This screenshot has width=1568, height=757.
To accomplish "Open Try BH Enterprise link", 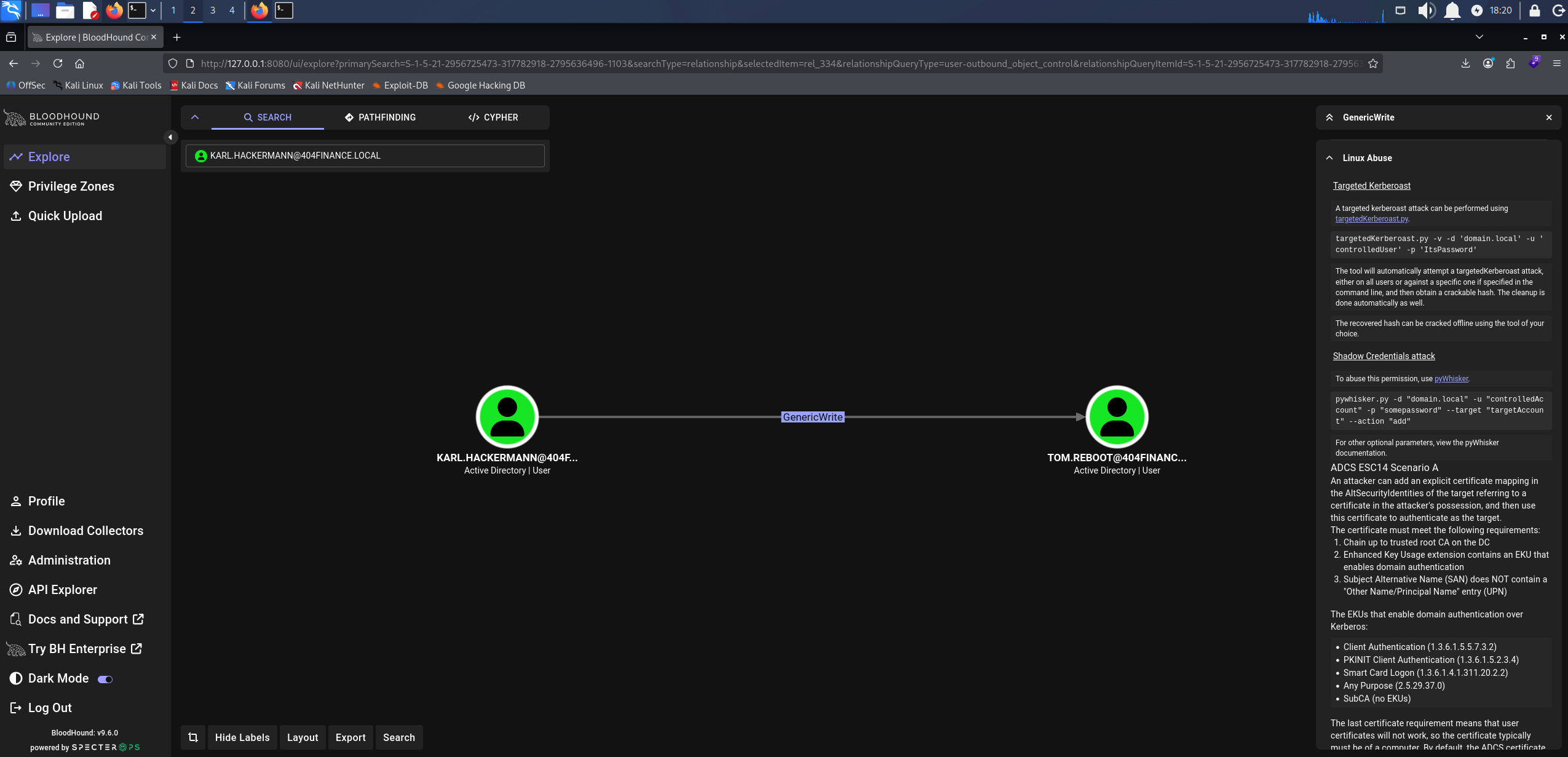I will (85, 649).
